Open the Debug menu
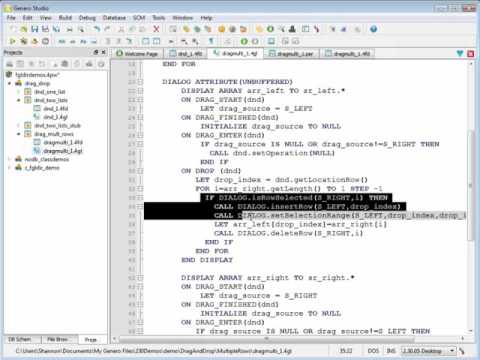This screenshot has height=360, width=480. [87, 18]
